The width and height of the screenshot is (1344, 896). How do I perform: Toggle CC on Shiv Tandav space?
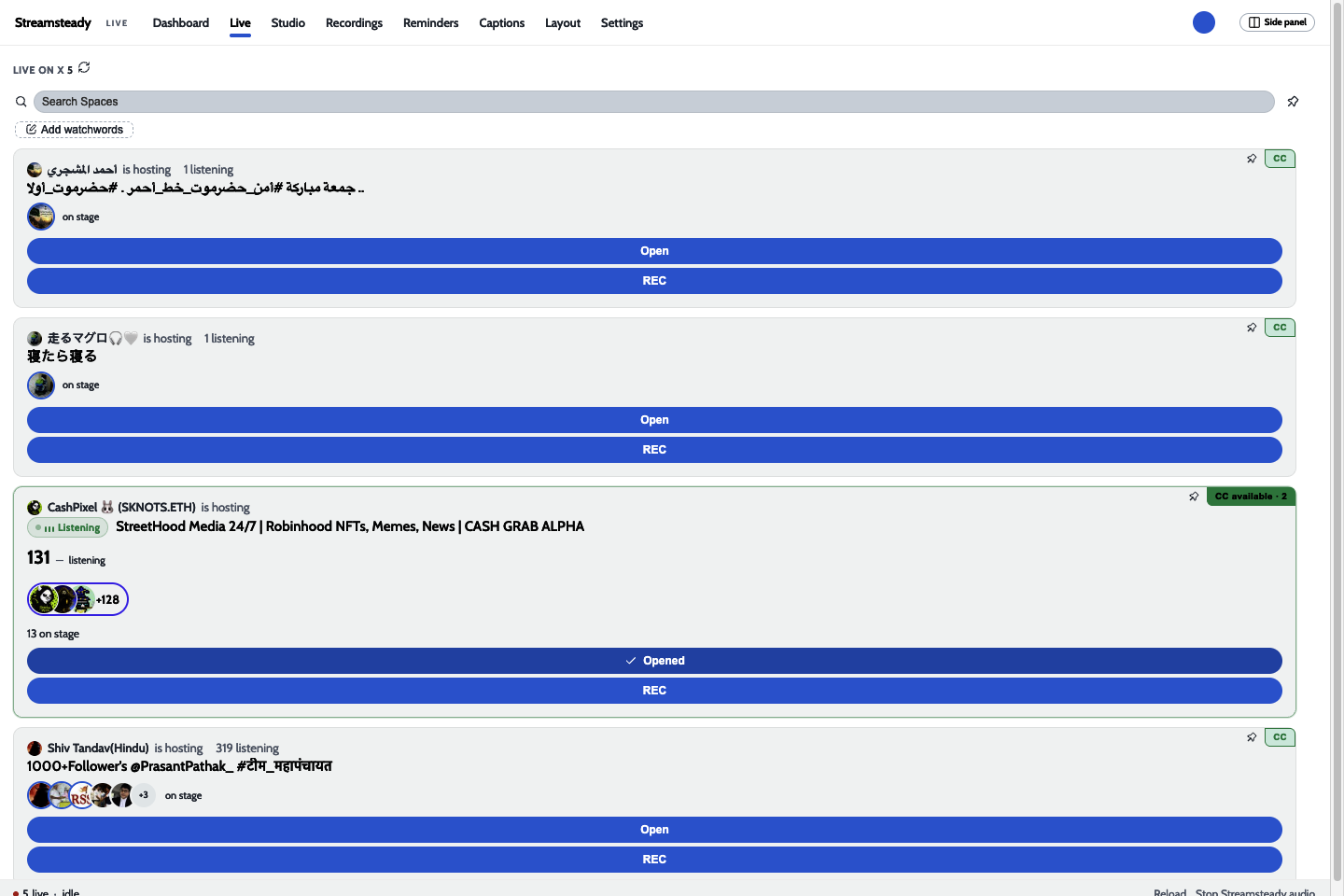point(1280,737)
